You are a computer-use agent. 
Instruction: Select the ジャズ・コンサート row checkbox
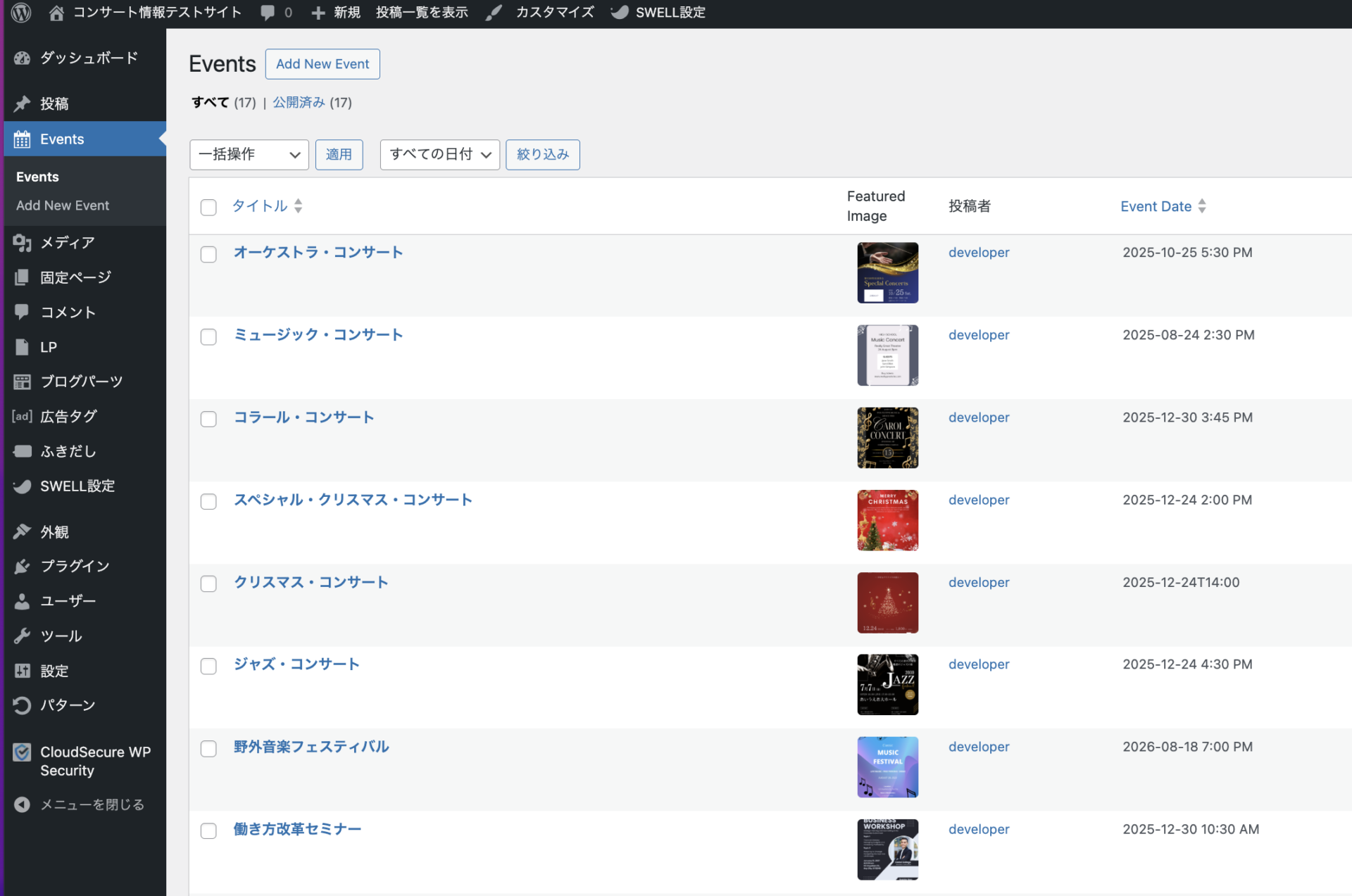[x=208, y=666]
